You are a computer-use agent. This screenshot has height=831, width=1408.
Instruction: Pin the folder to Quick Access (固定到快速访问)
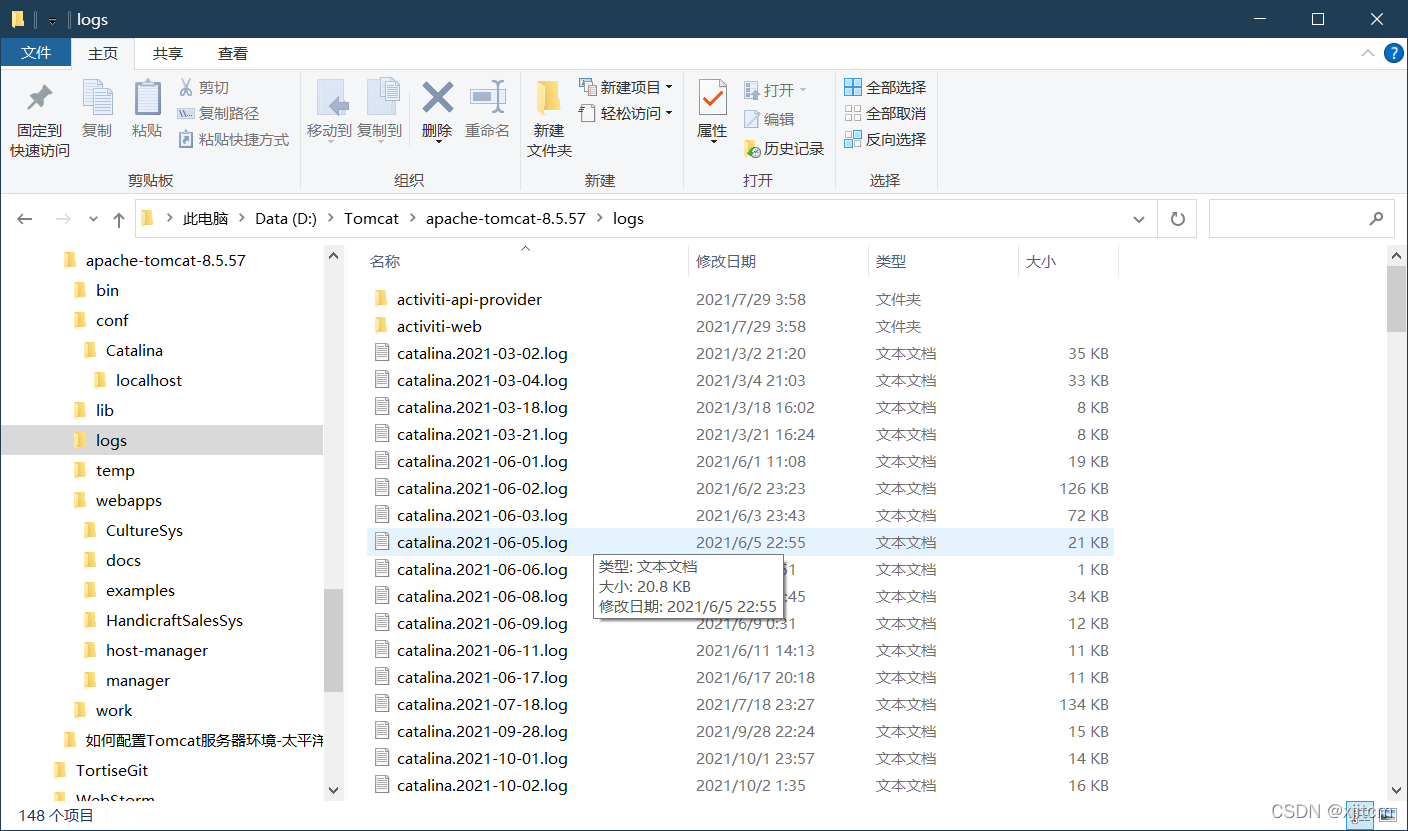(x=40, y=119)
